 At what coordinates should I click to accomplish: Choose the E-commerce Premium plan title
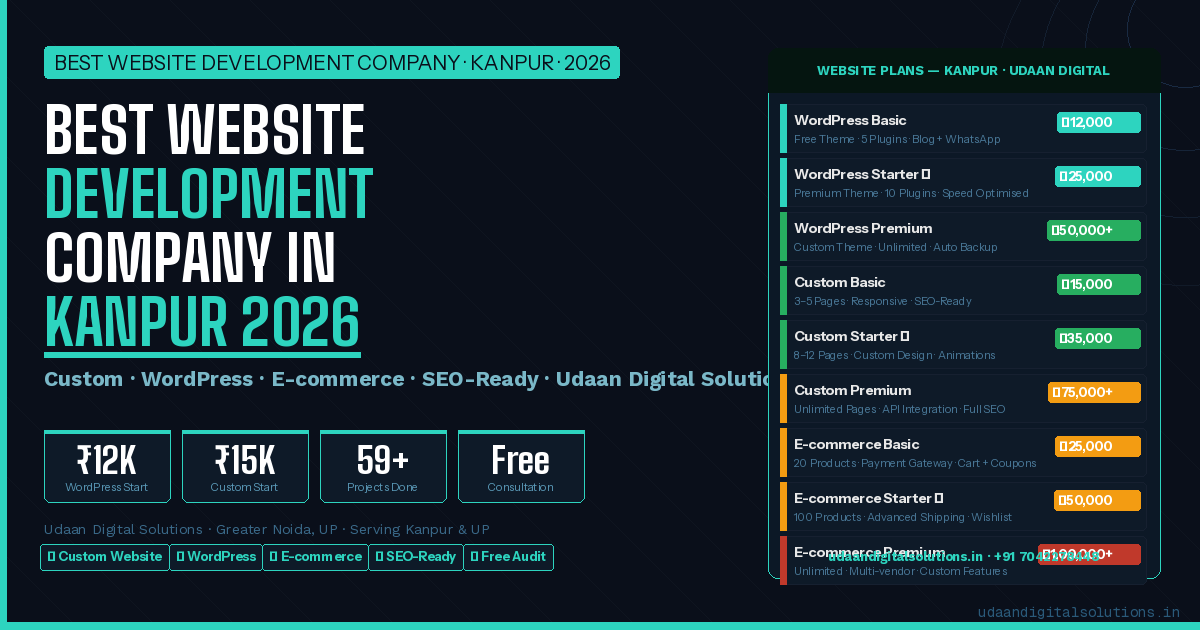pos(870,553)
